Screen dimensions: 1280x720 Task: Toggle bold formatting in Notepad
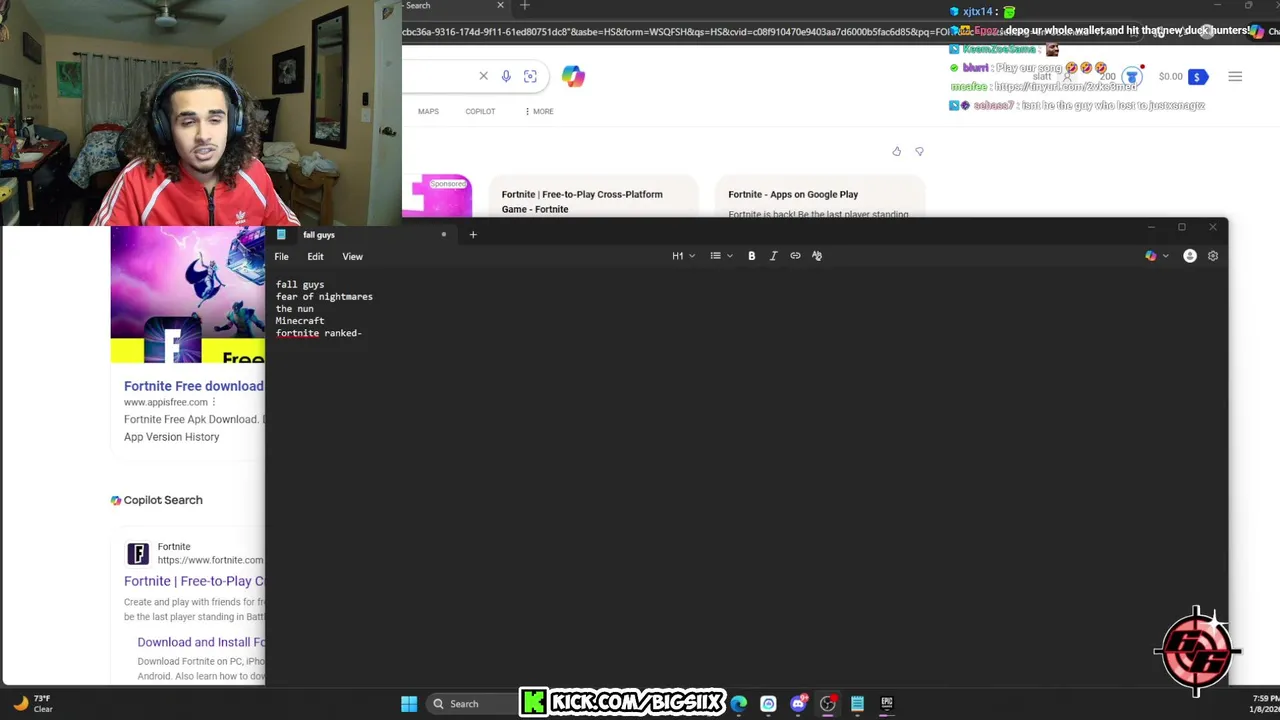tap(752, 256)
